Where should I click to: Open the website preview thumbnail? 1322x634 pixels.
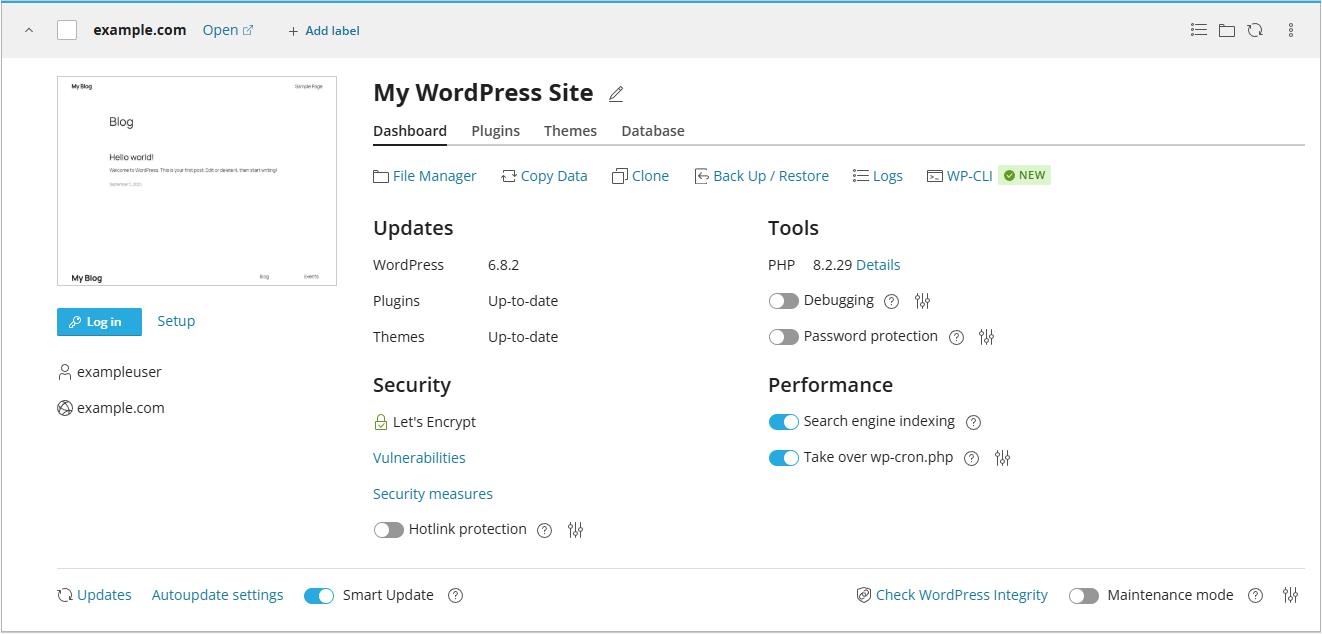197,181
